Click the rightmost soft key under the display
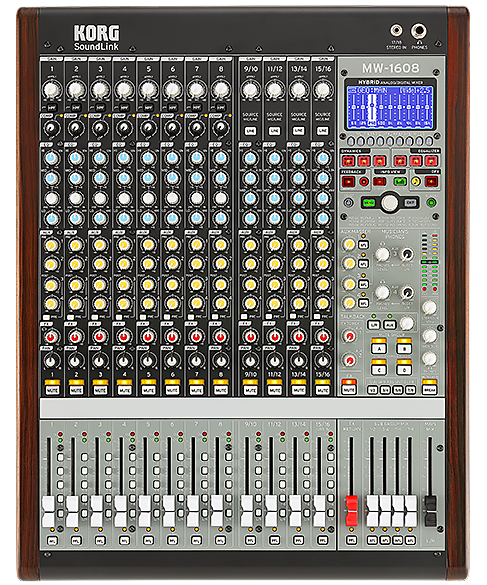Image resolution: width=487 pixels, height=585 pixels. (430, 141)
